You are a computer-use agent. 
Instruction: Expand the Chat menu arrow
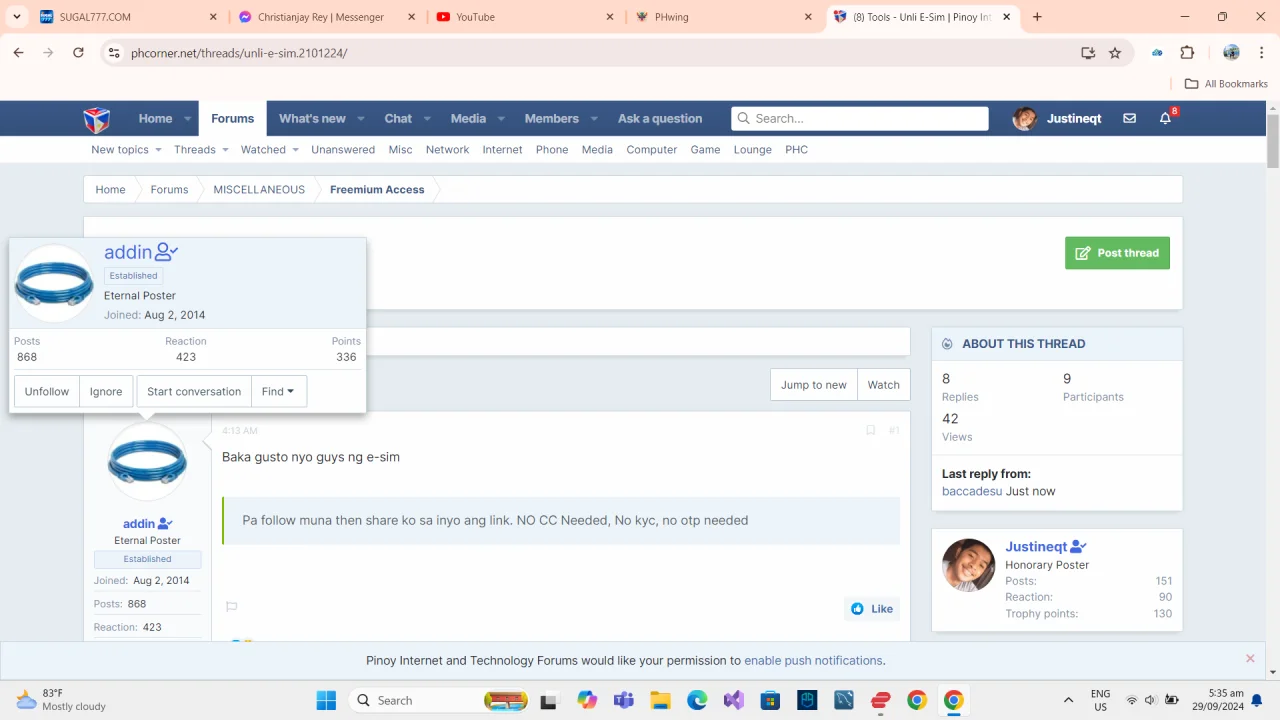pyautogui.click(x=427, y=119)
